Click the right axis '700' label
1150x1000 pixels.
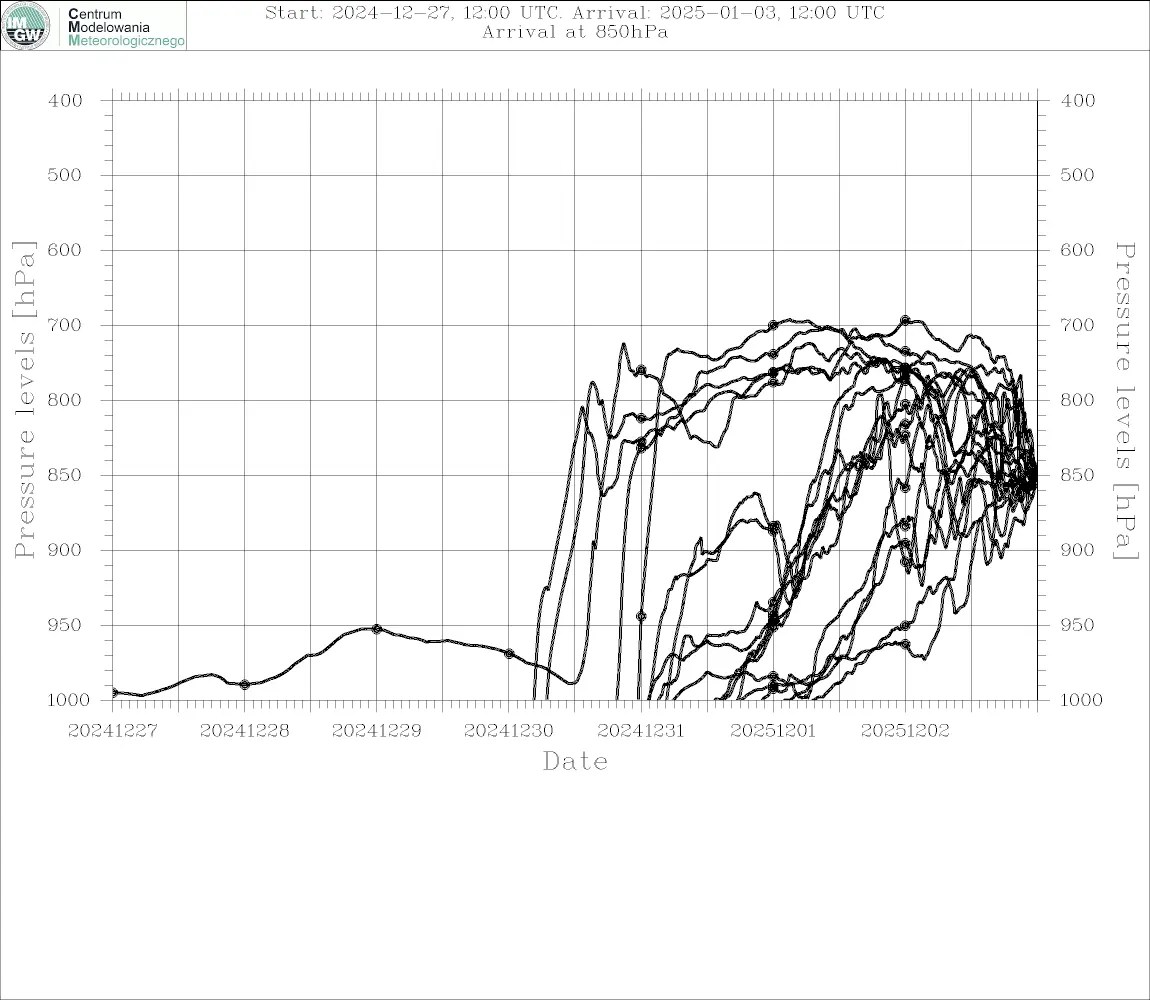click(1077, 325)
